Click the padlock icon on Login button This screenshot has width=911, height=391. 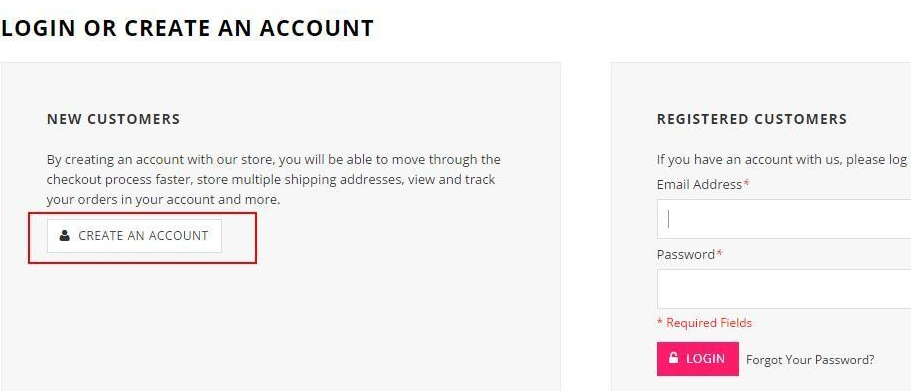(x=673, y=357)
